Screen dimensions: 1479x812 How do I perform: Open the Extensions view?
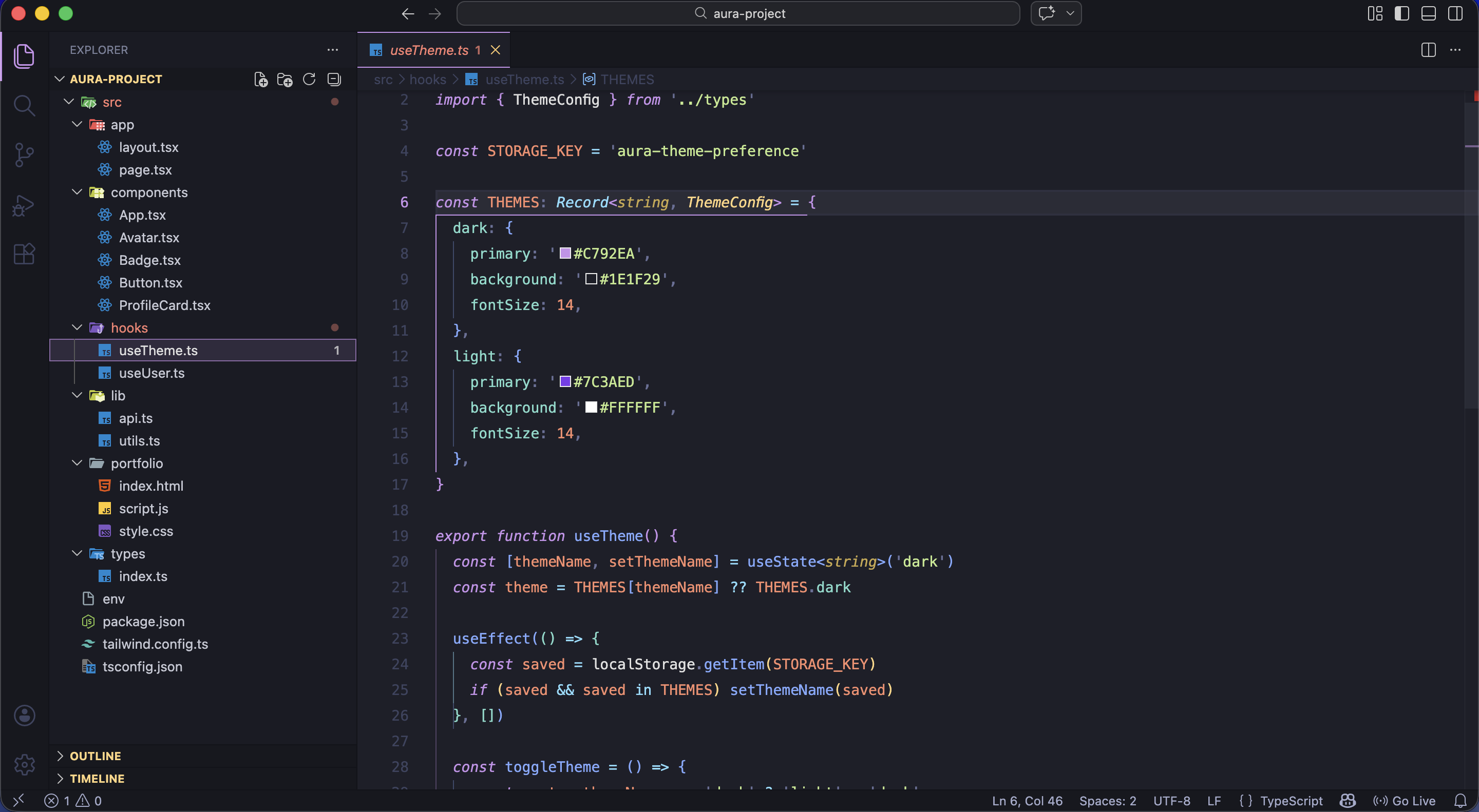point(24,254)
